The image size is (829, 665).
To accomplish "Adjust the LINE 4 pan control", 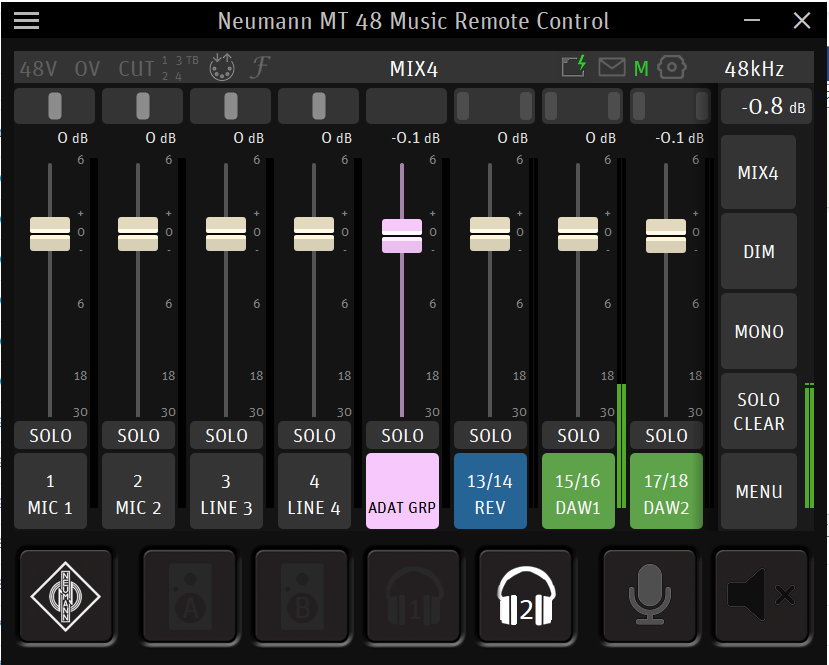I will point(318,106).
